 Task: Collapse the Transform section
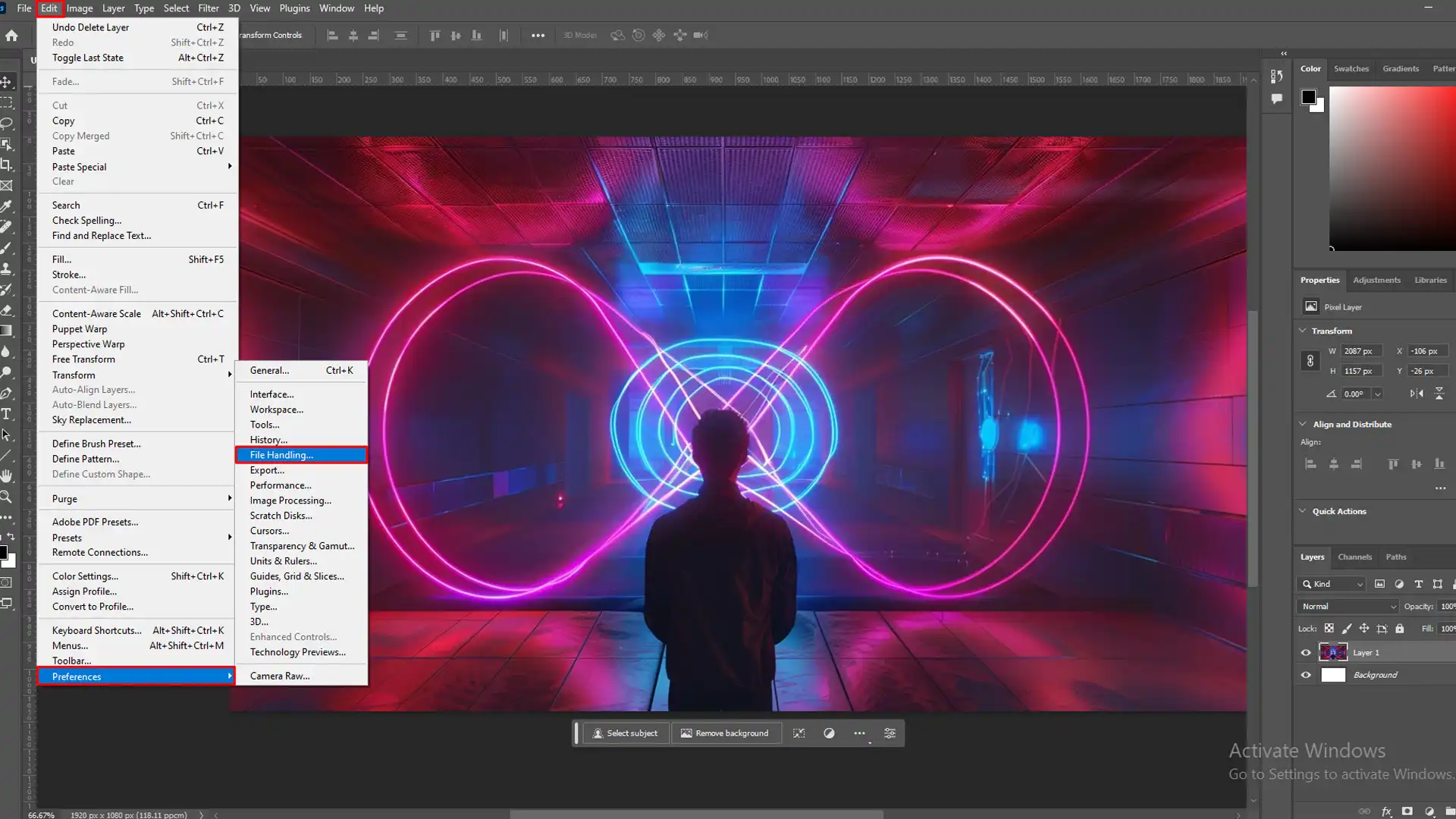(x=1303, y=331)
